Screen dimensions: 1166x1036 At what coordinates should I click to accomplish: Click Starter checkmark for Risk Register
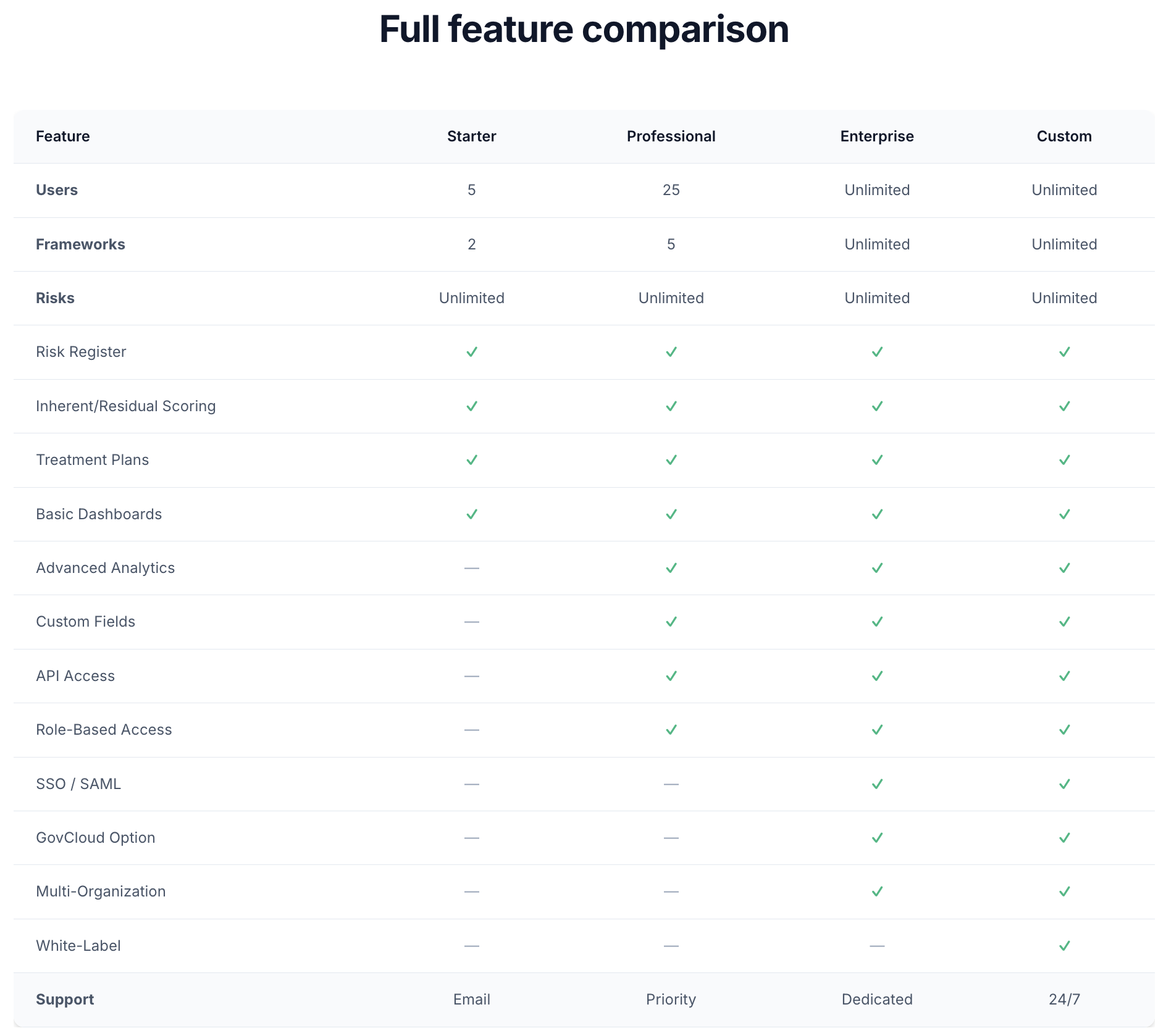(471, 352)
